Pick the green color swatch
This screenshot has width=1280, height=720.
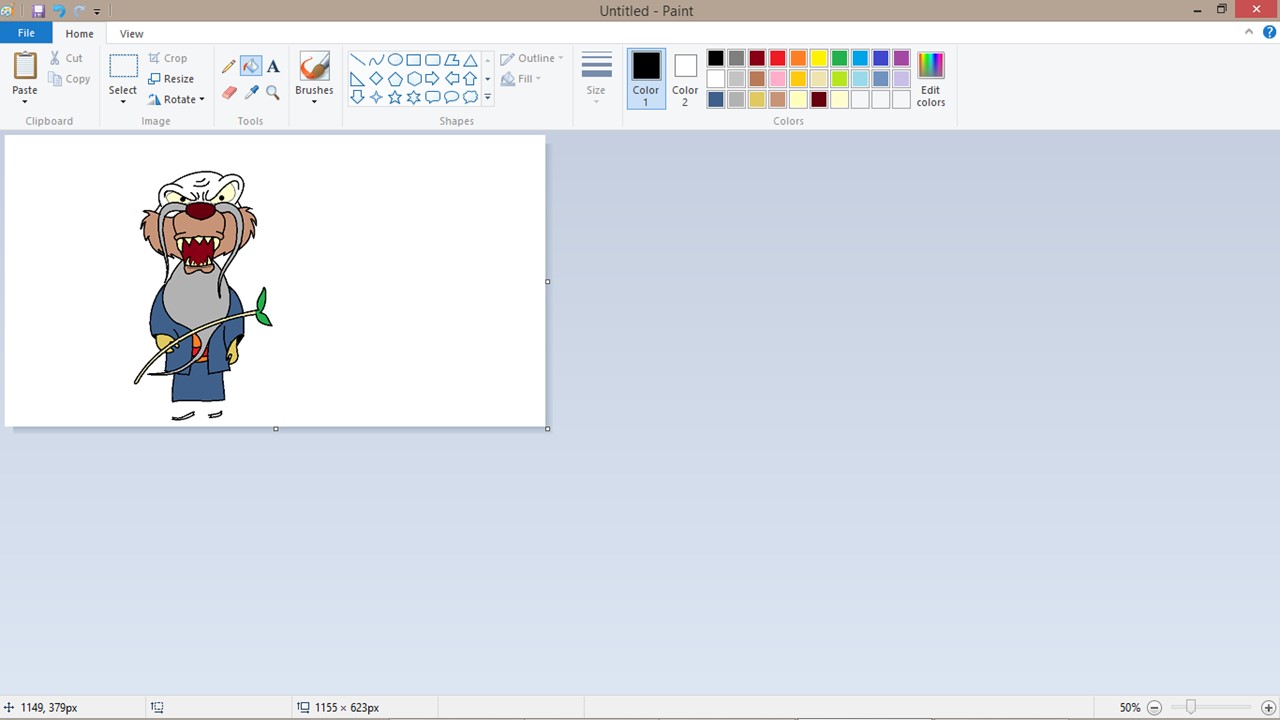tap(840, 58)
